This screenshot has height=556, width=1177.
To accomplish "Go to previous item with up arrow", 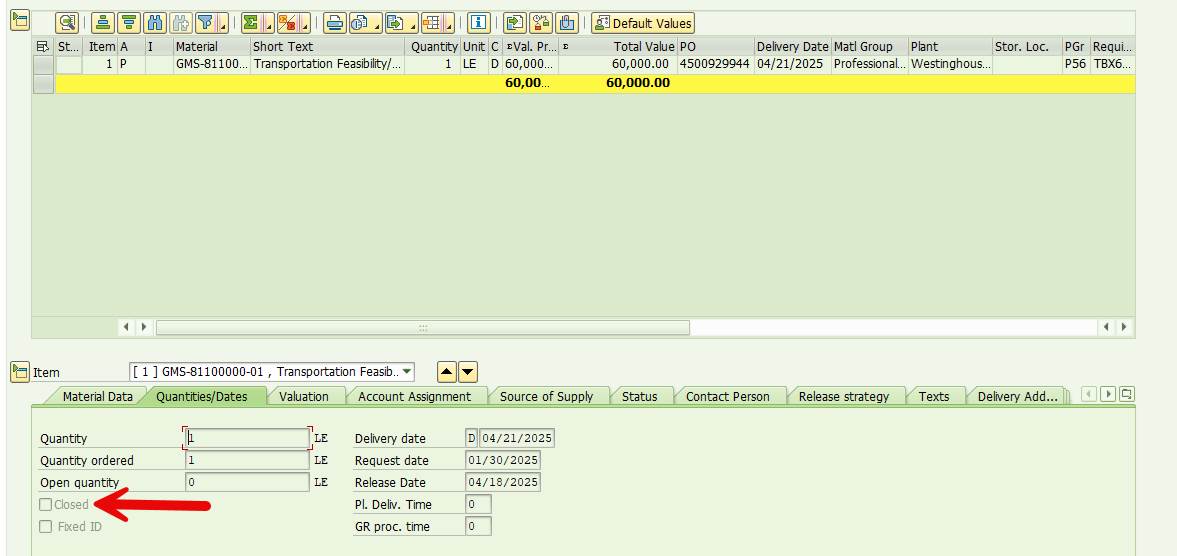I will pyautogui.click(x=446, y=372).
